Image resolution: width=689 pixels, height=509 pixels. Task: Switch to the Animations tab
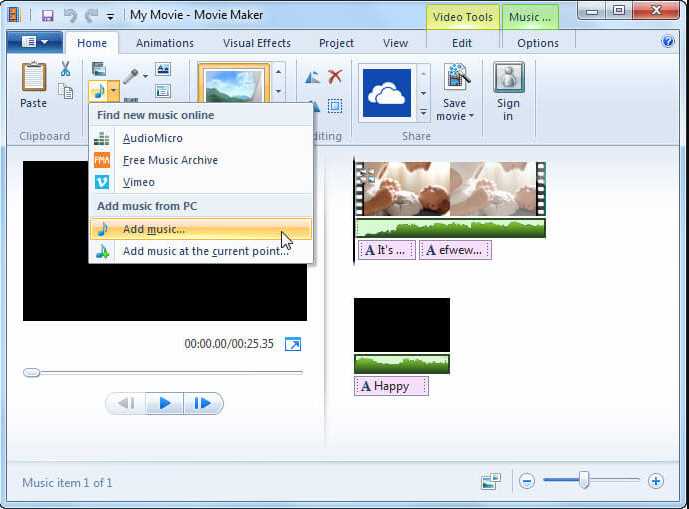pos(165,43)
